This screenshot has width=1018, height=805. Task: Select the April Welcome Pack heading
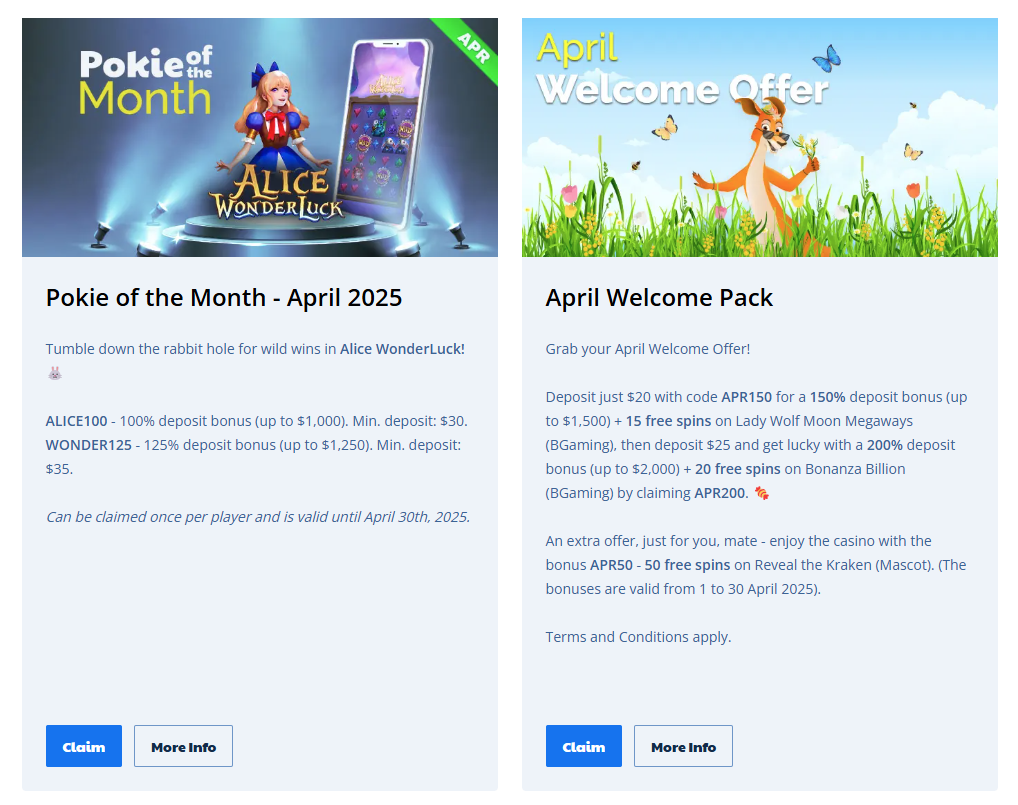[659, 298]
